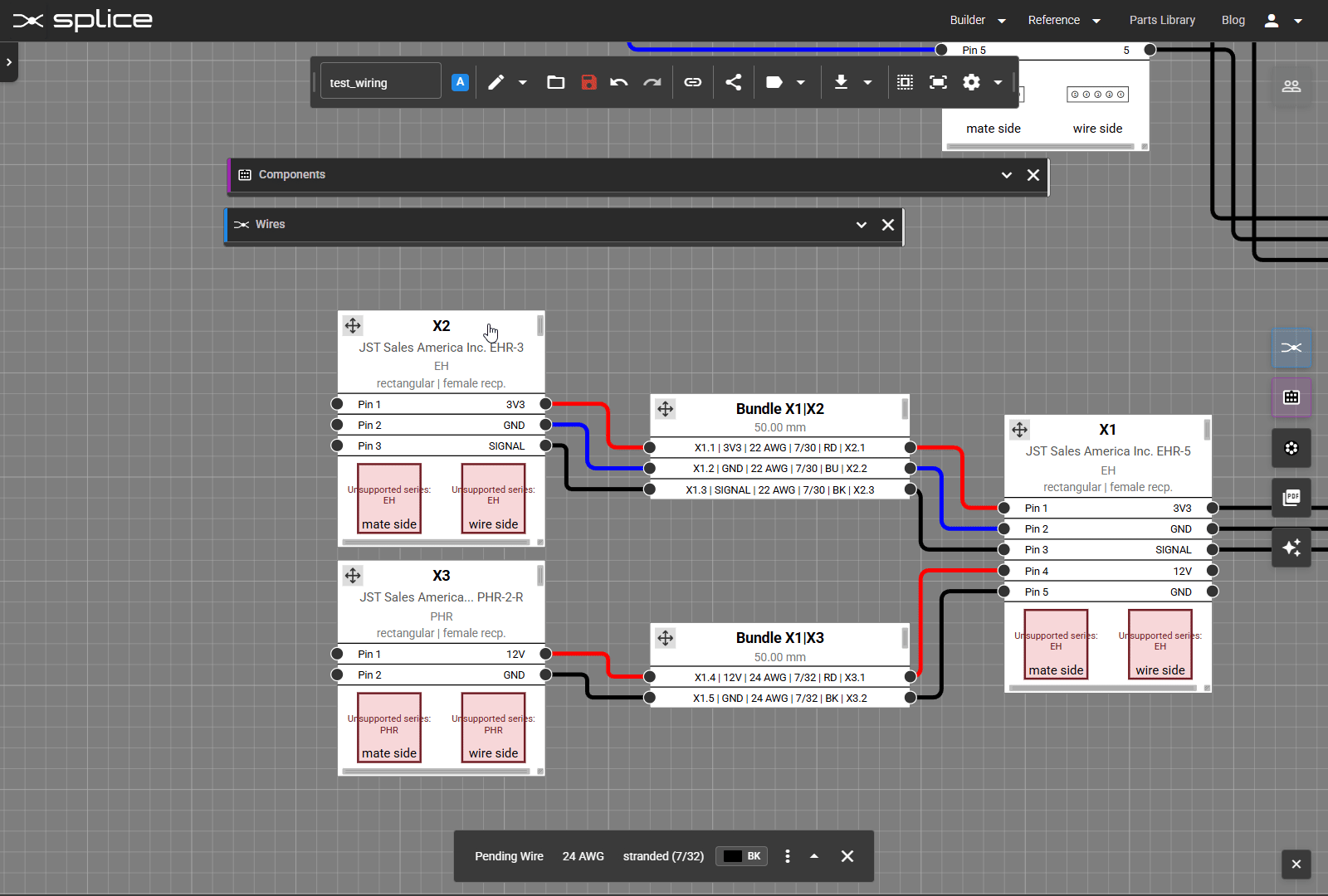
Task: Open the Reference menu
Action: click(1063, 20)
